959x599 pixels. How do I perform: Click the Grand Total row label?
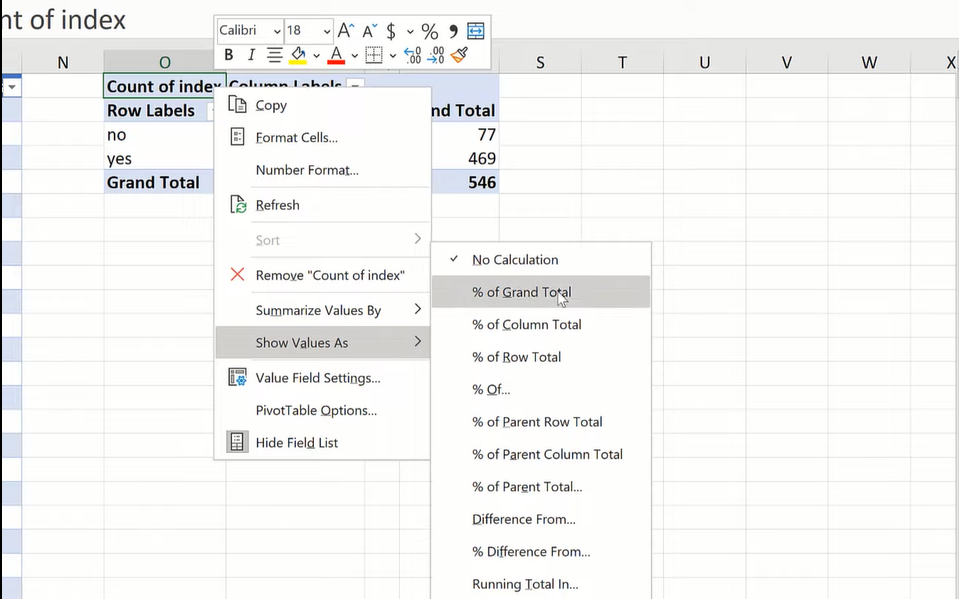(x=159, y=182)
